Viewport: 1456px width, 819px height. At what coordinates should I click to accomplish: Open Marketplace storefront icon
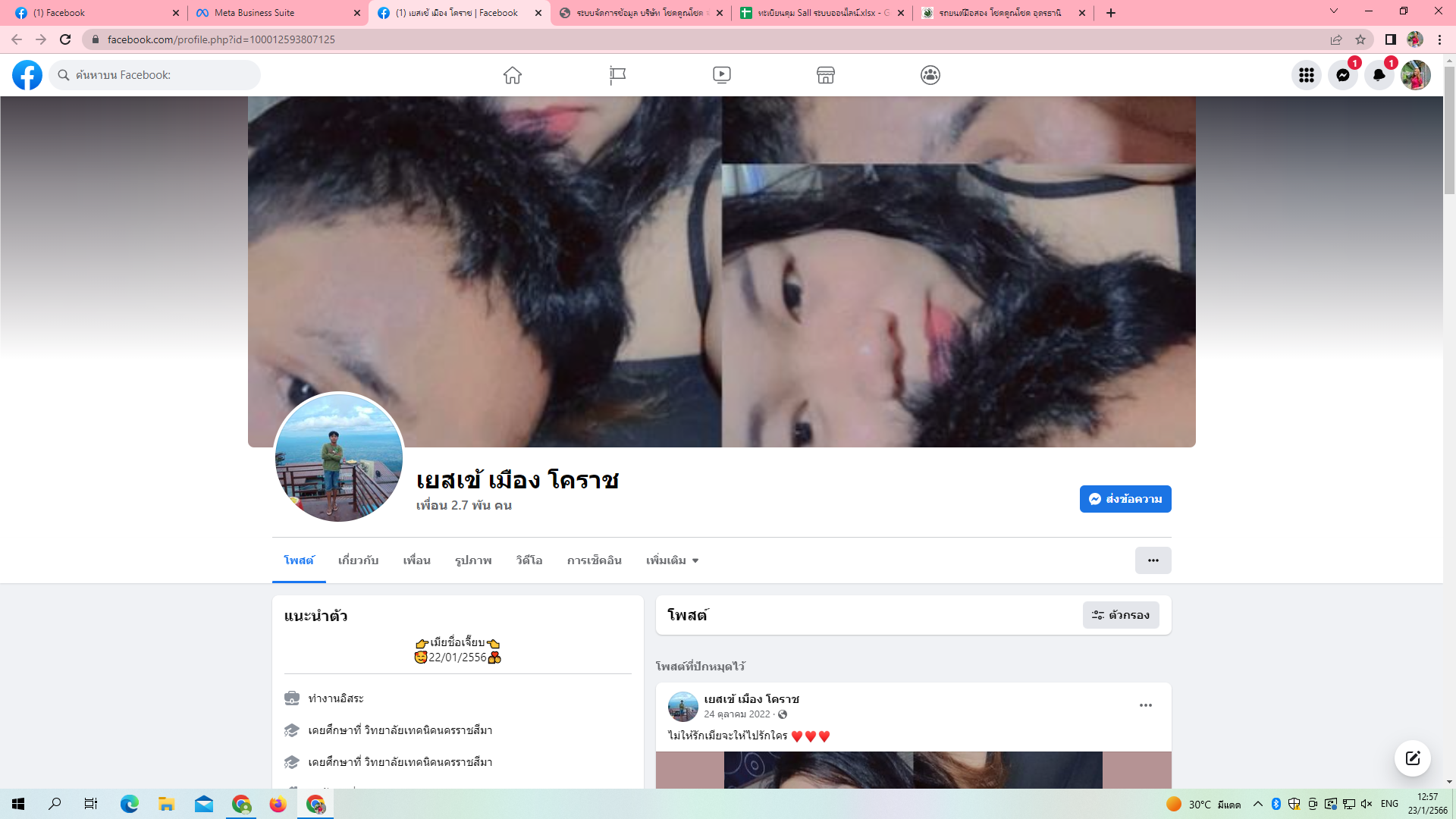[x=826, y=75]
